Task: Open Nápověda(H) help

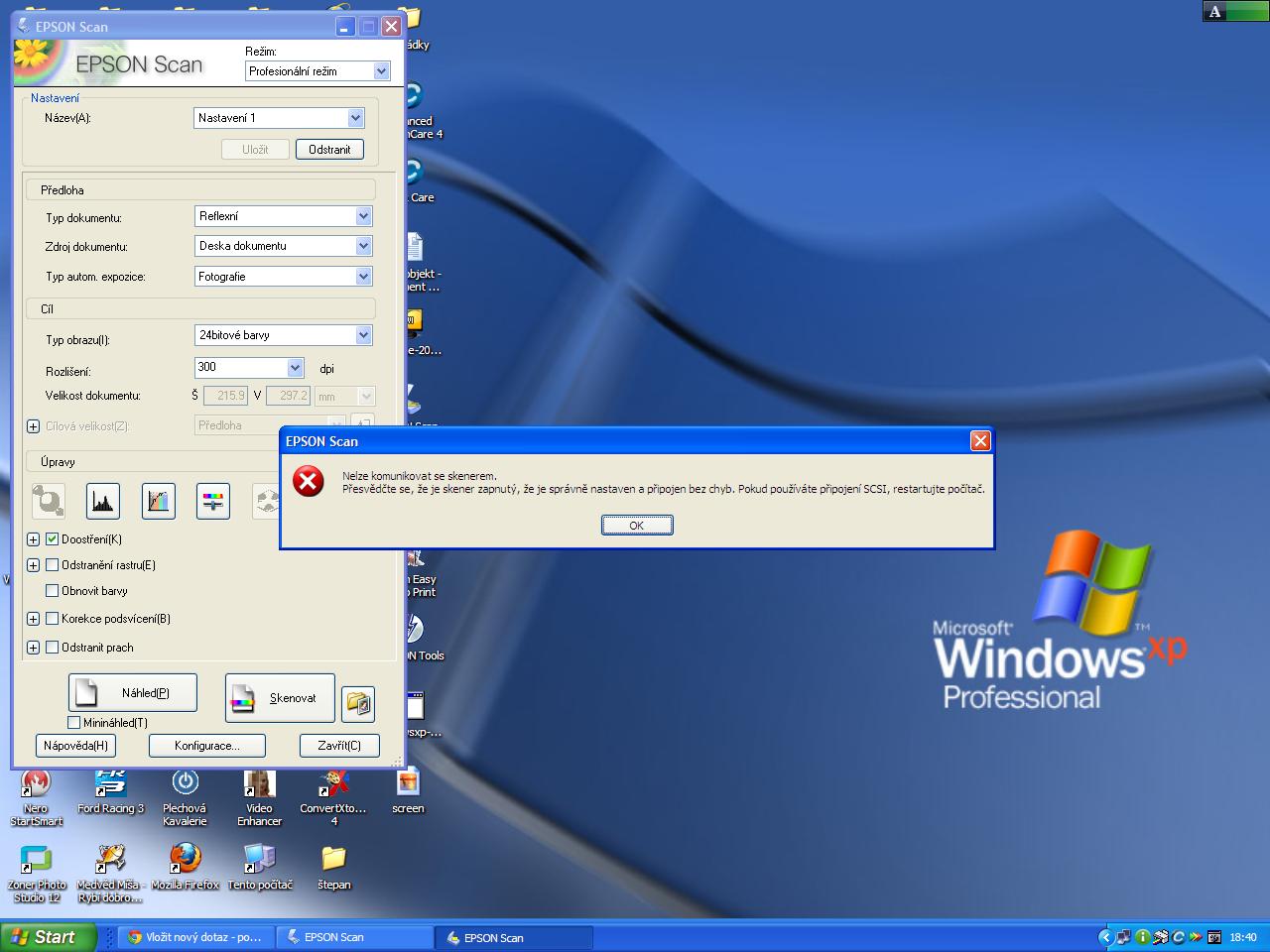Action: pyautogui.click(x=75, y=746)
